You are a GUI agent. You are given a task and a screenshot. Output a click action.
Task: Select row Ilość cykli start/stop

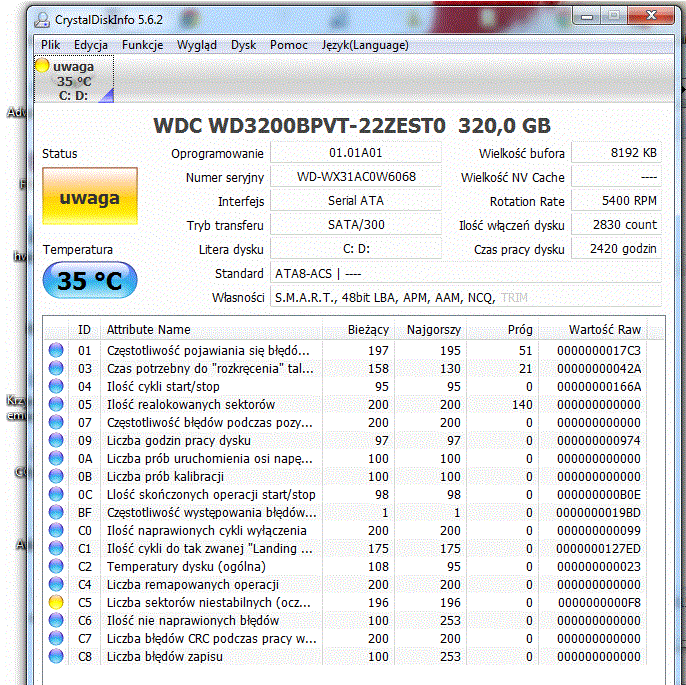coord(346,386)
